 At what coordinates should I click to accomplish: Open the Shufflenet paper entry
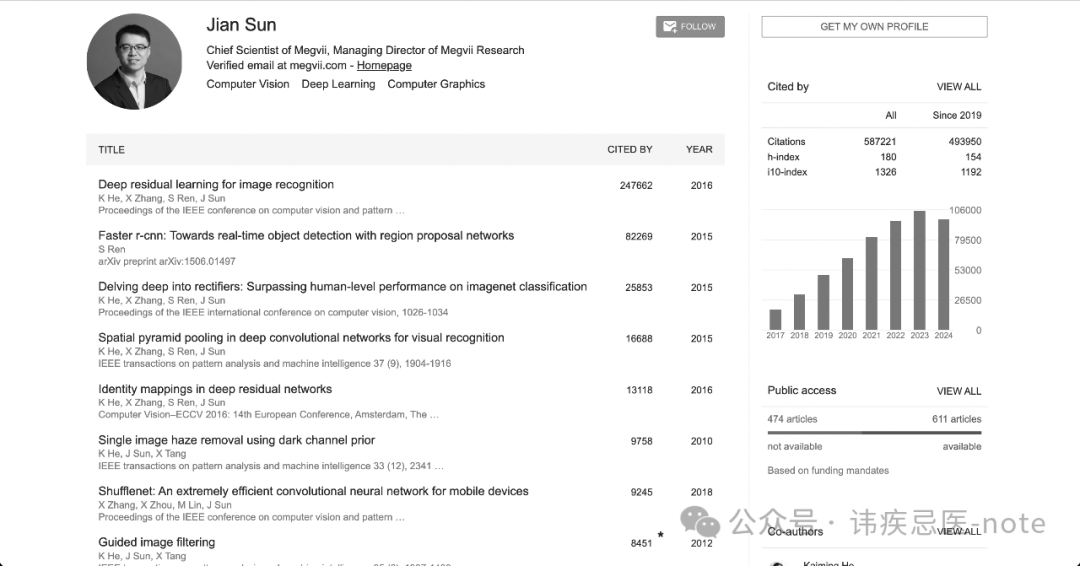pyautogui.click(x=313, y=491)
